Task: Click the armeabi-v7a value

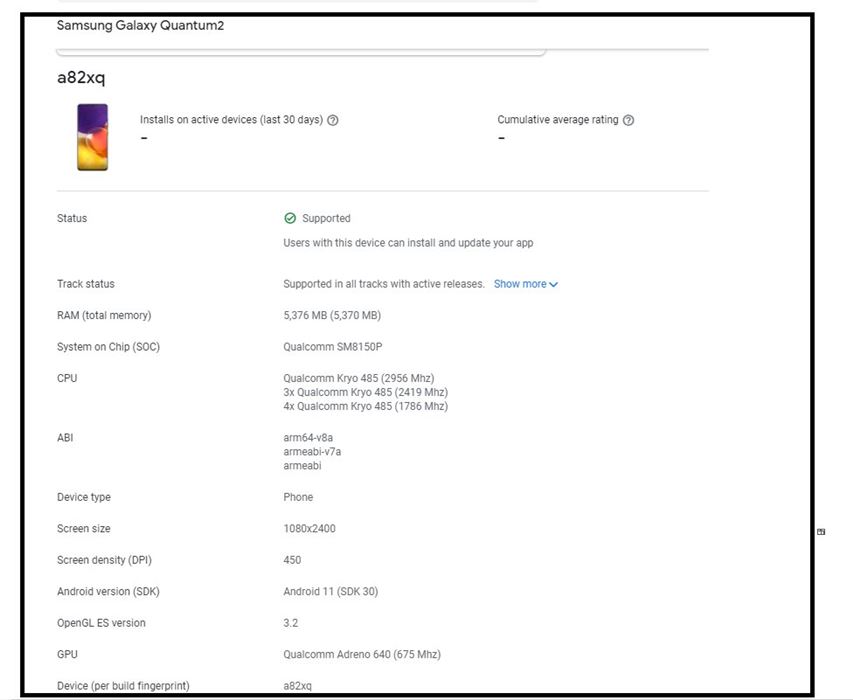Action: (312, 451)
